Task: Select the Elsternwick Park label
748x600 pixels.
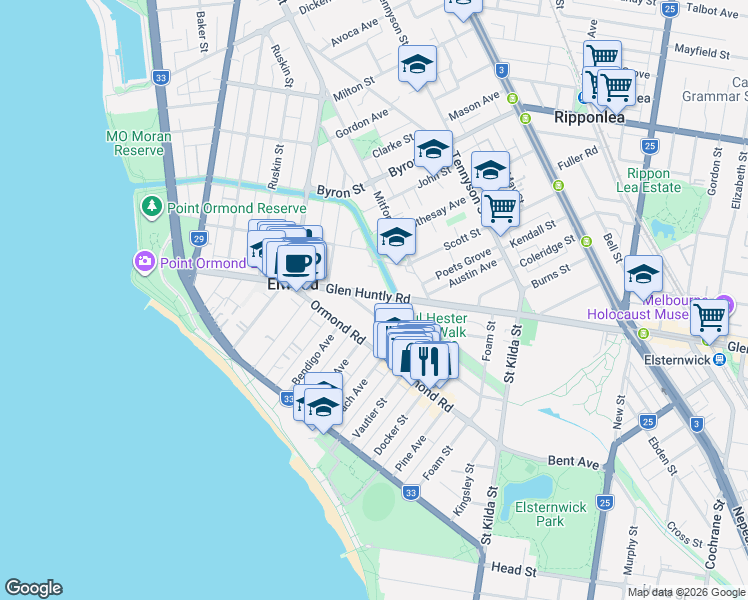Action: [551, 514]
